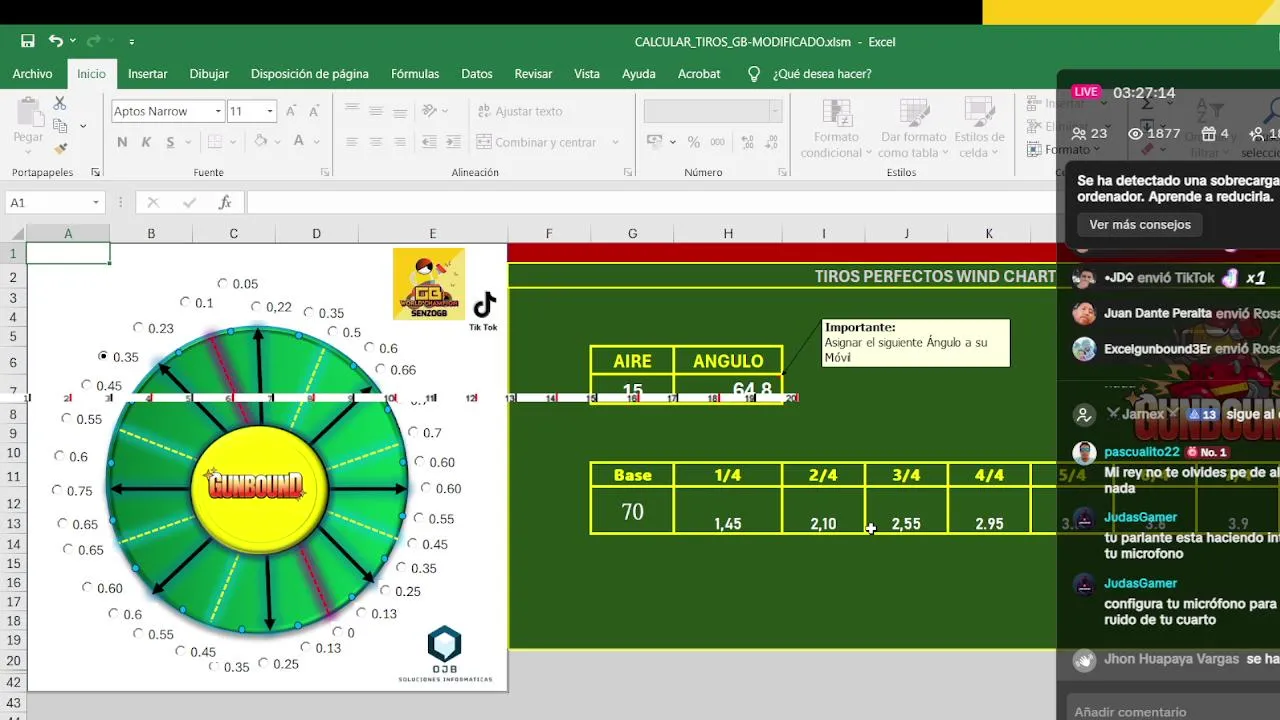Select the 0.23 radio button
This screenshot has width=1280, height=720.
(138, 328)
